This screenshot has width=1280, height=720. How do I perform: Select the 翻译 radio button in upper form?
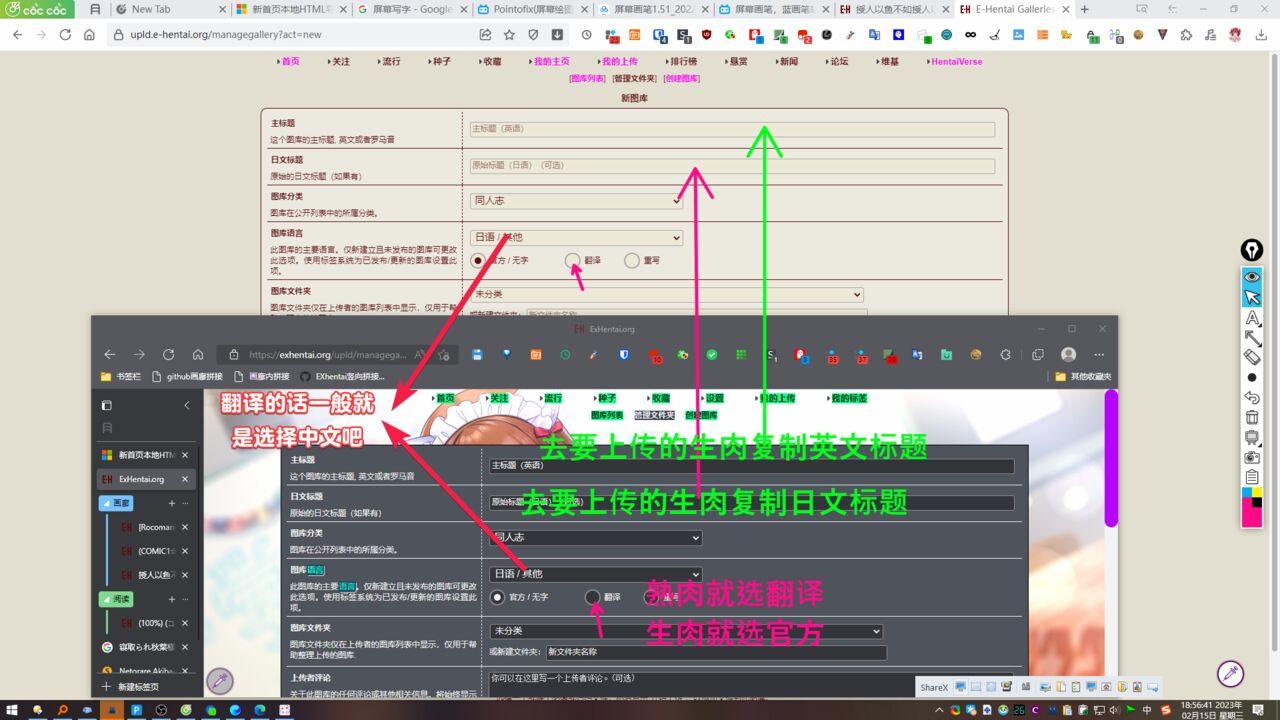coord(572,260)
